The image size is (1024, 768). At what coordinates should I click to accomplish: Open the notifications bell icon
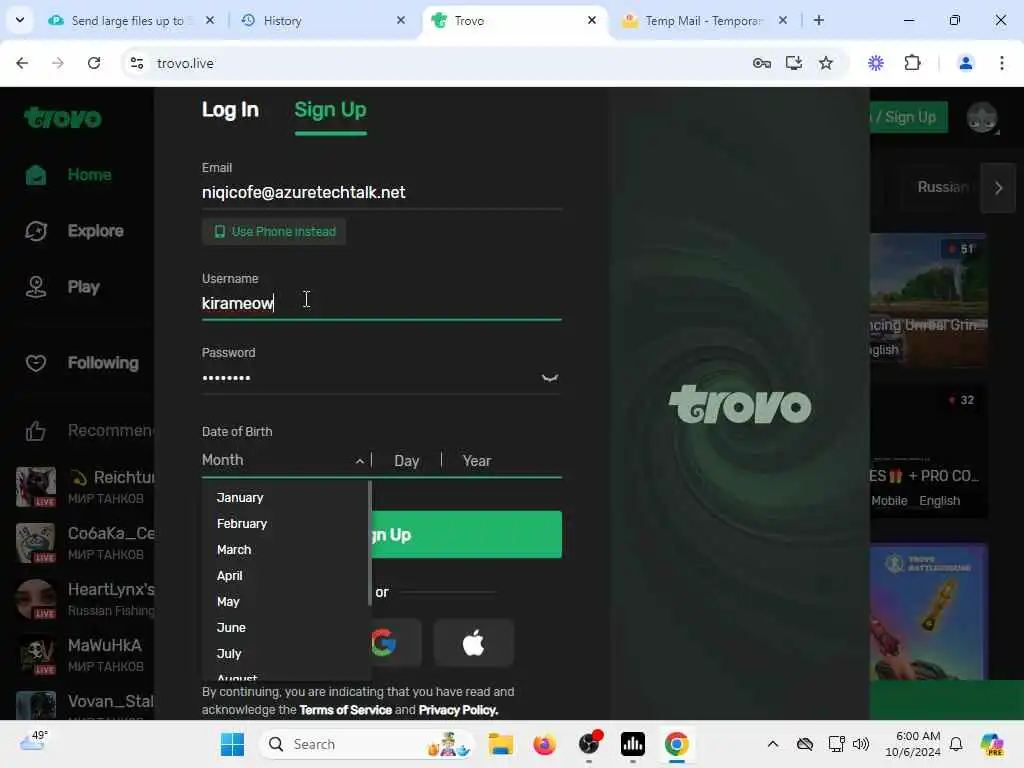coord(956,744)
